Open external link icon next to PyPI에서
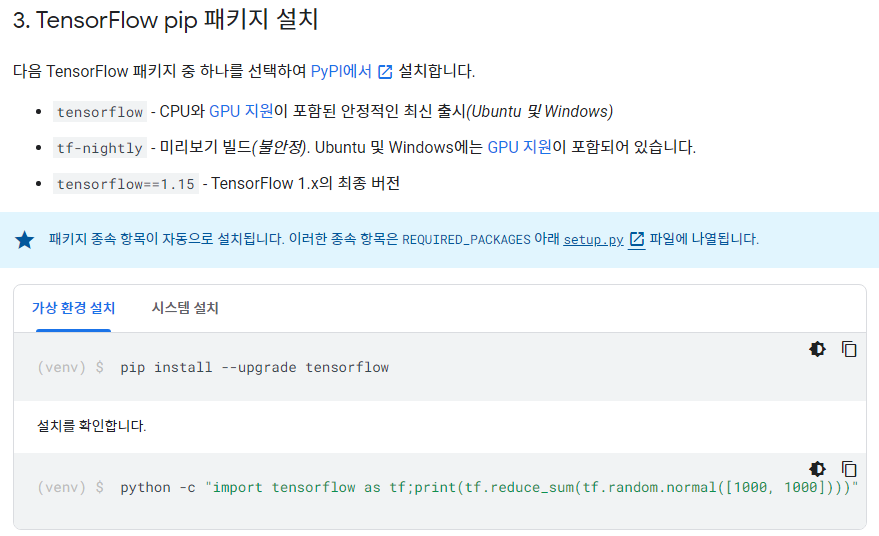Screen dimensions: 879x536 [385, 72]
